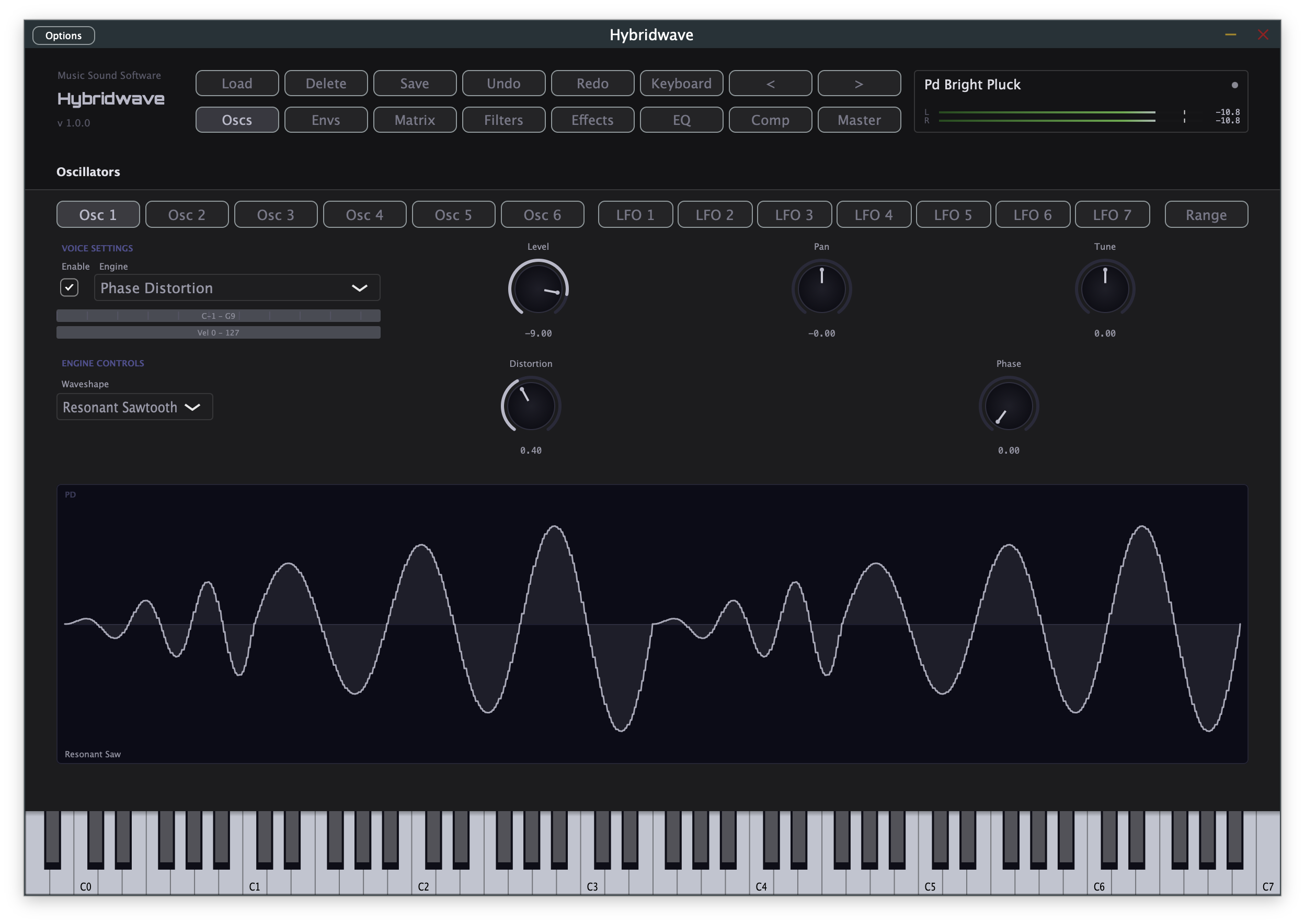Switch to the Filters tab
This screenshot has height=924, width=1305.
(x=503, y=120)
